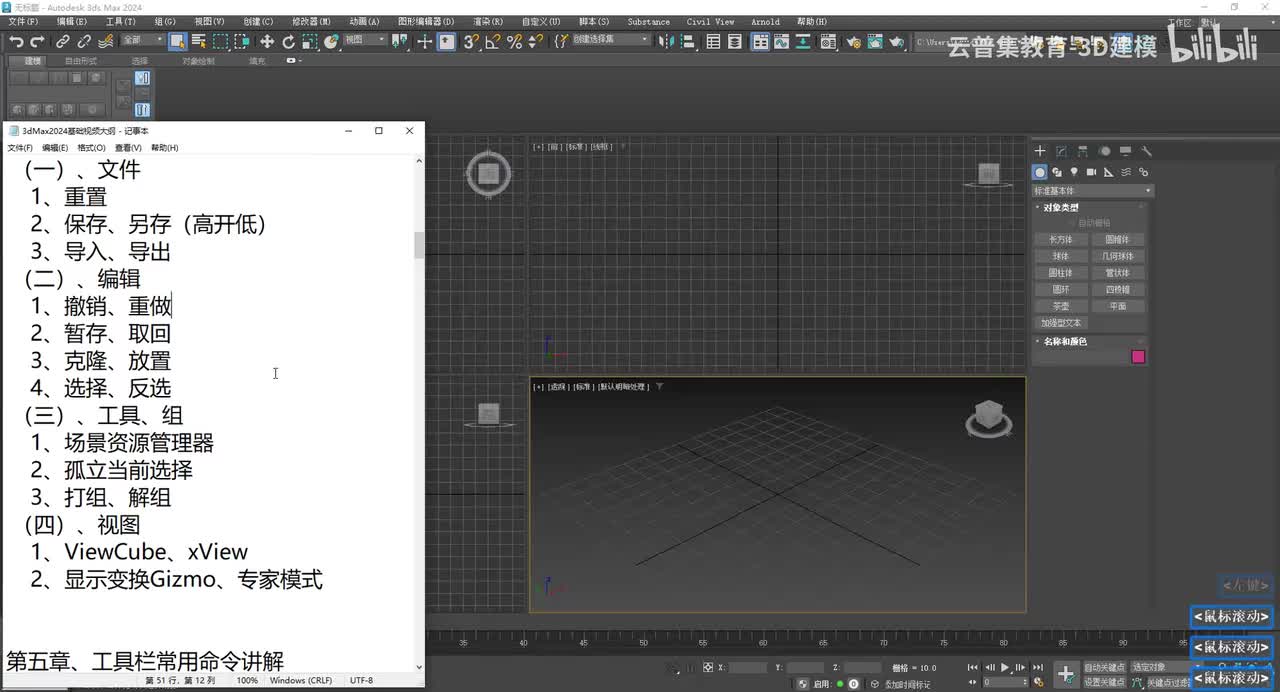
Task: Toggle Keyboard Shortcut Override button
Action: (x=446, y=41)
